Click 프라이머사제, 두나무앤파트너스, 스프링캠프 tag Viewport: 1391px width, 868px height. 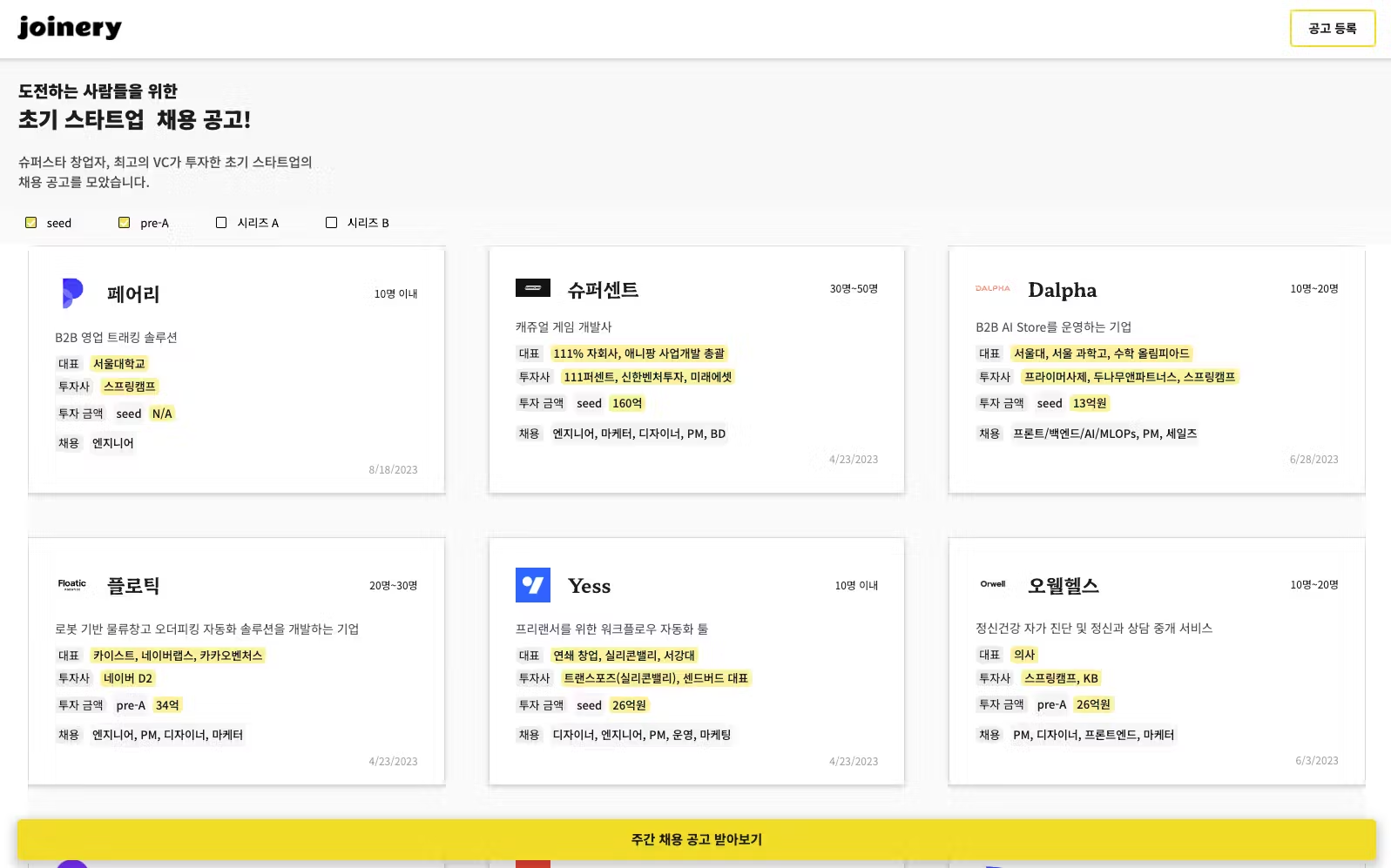(1130, 377)
